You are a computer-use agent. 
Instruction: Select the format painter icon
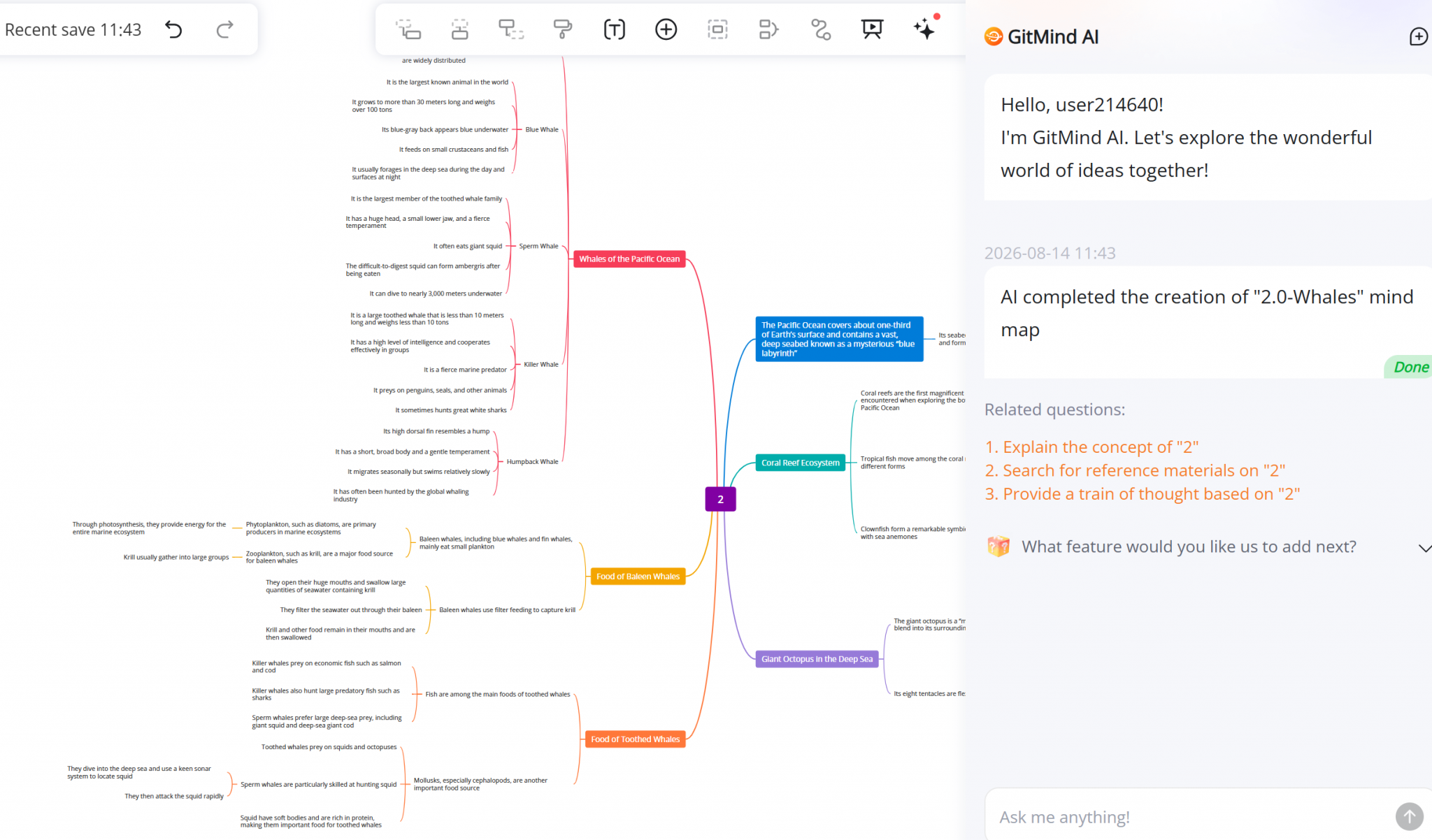562,29
